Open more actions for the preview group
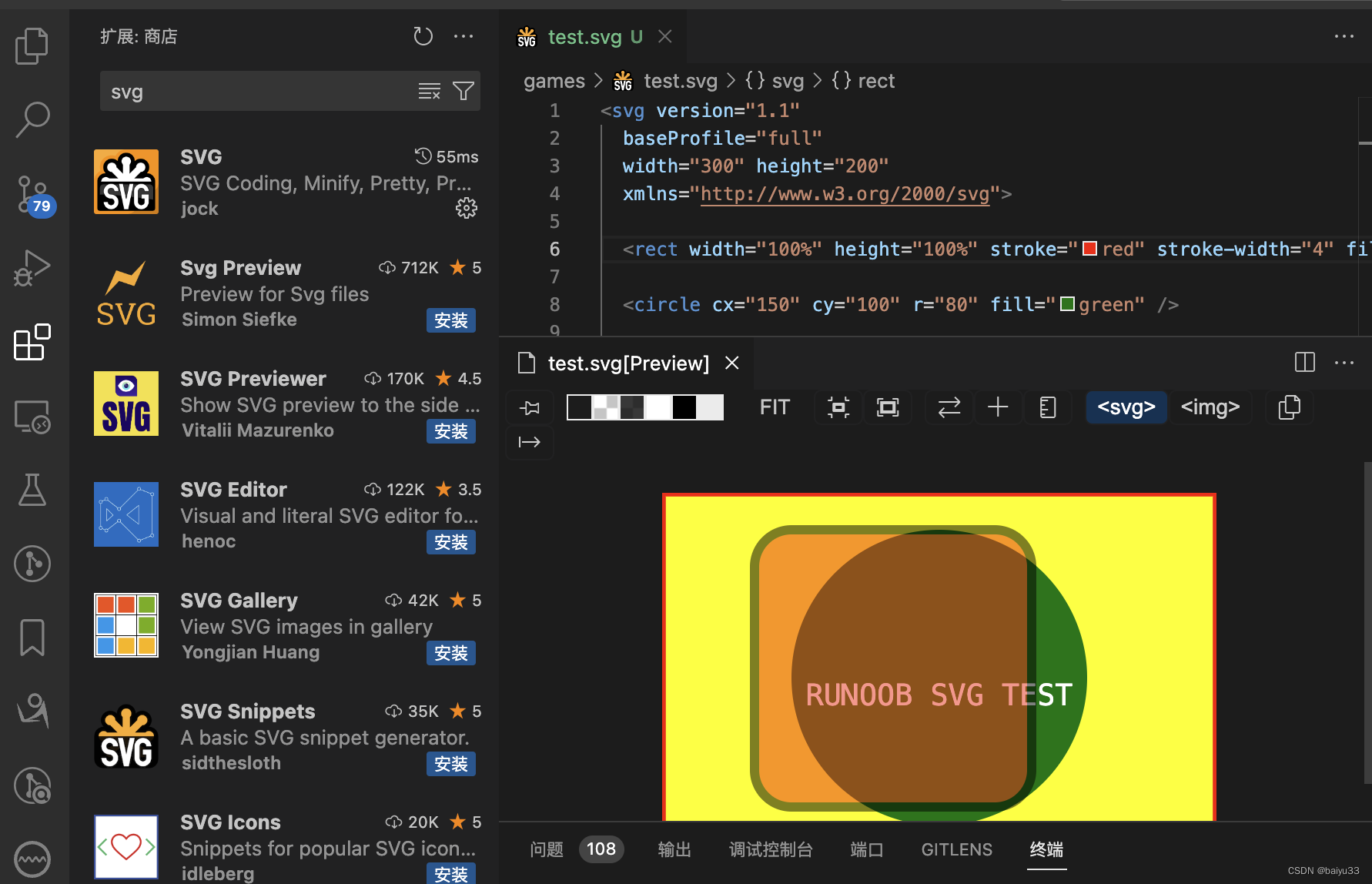The image size is (1372, 884). point(1344,363)
